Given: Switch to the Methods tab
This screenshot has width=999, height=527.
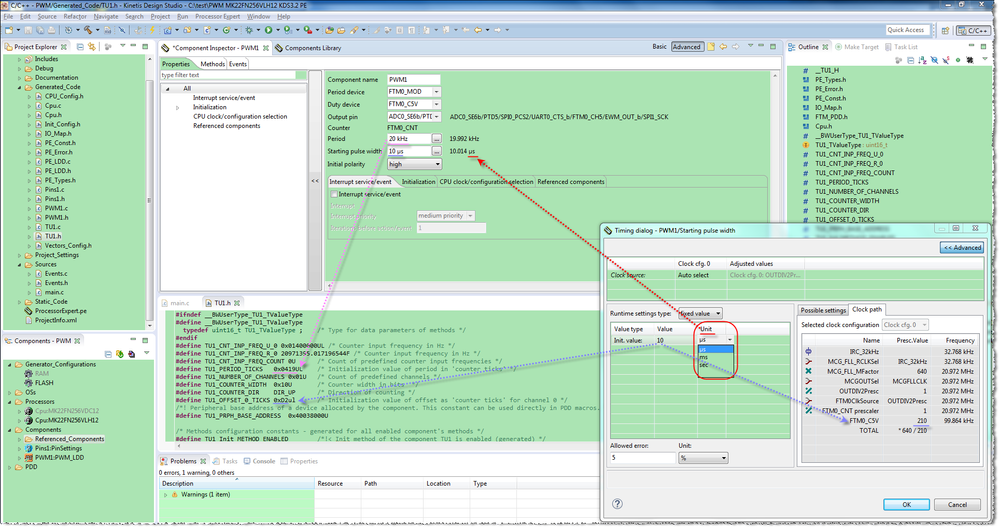Looking at the screenshot, I should 212,64.
